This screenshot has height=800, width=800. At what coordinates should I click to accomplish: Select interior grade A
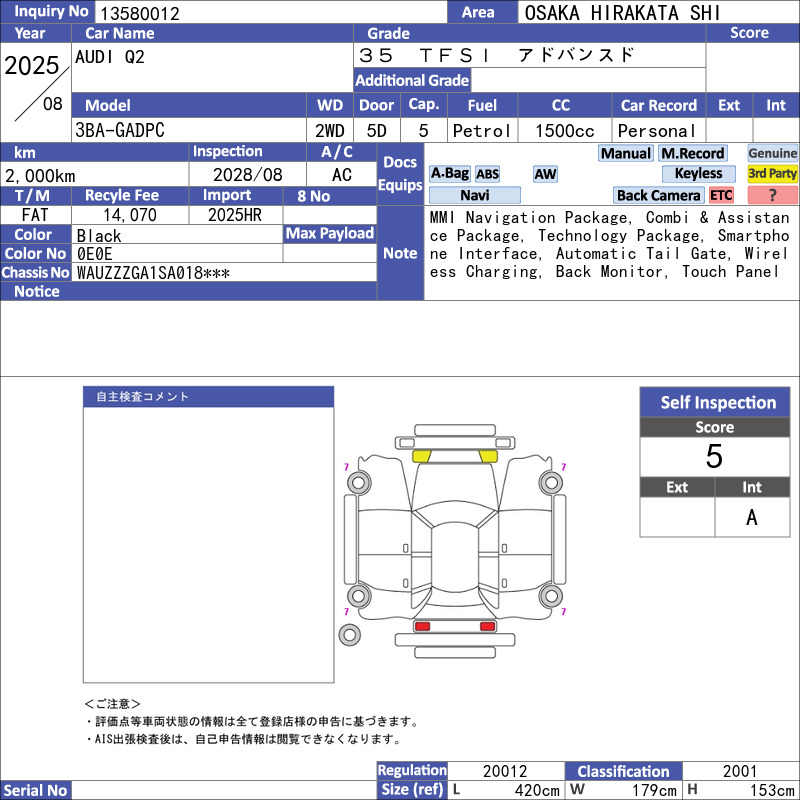752,517
